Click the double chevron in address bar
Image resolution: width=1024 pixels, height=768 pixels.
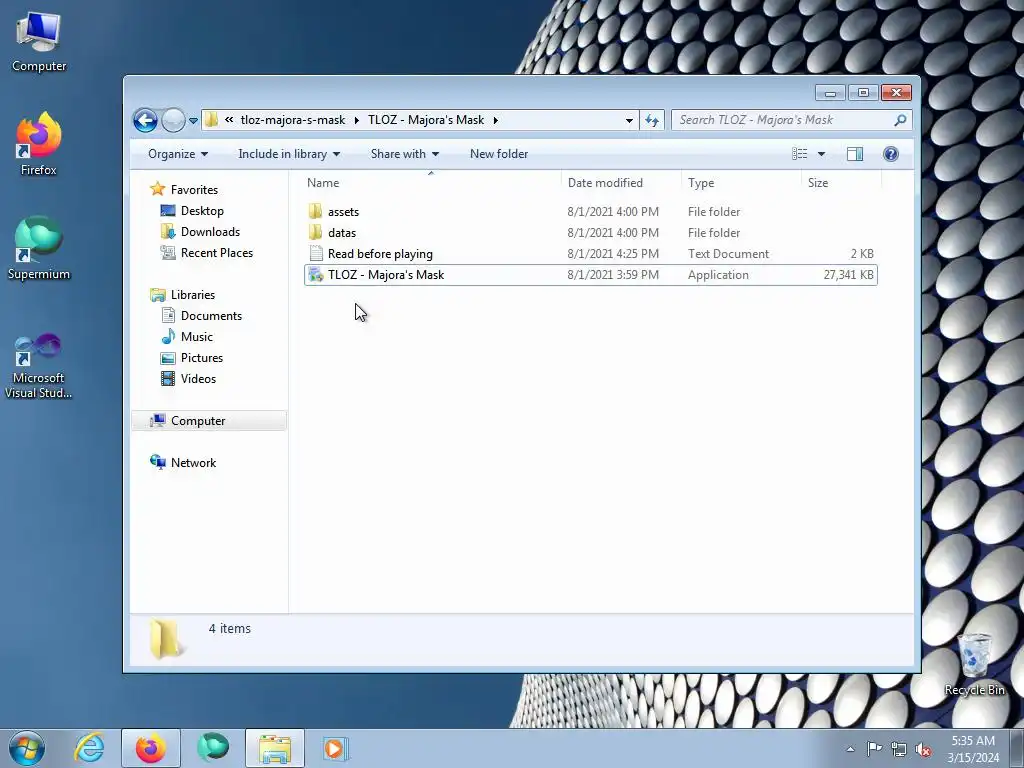pyautogui.click(x=229, y=120)
